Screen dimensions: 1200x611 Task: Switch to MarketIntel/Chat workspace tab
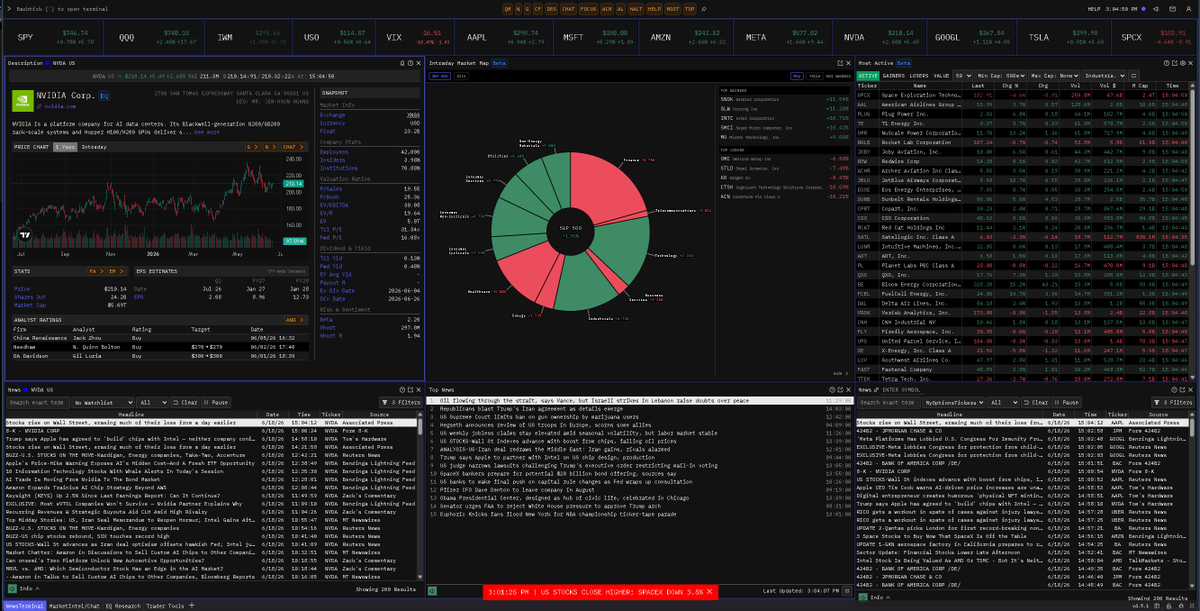point(74,606)
